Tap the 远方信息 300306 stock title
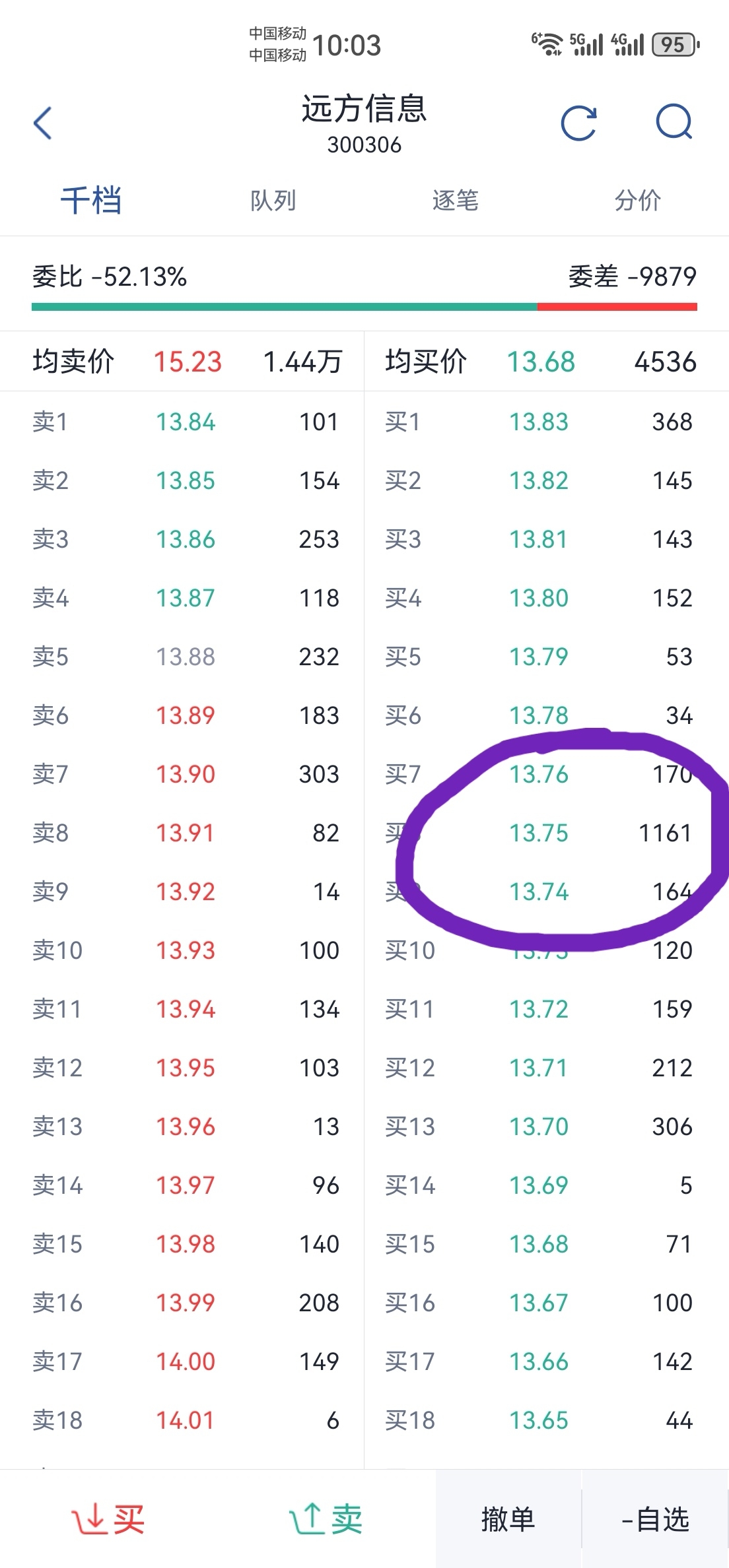The height and width of the screenshot is (1568, 729). pyautogui.click(x=364, y=123)
